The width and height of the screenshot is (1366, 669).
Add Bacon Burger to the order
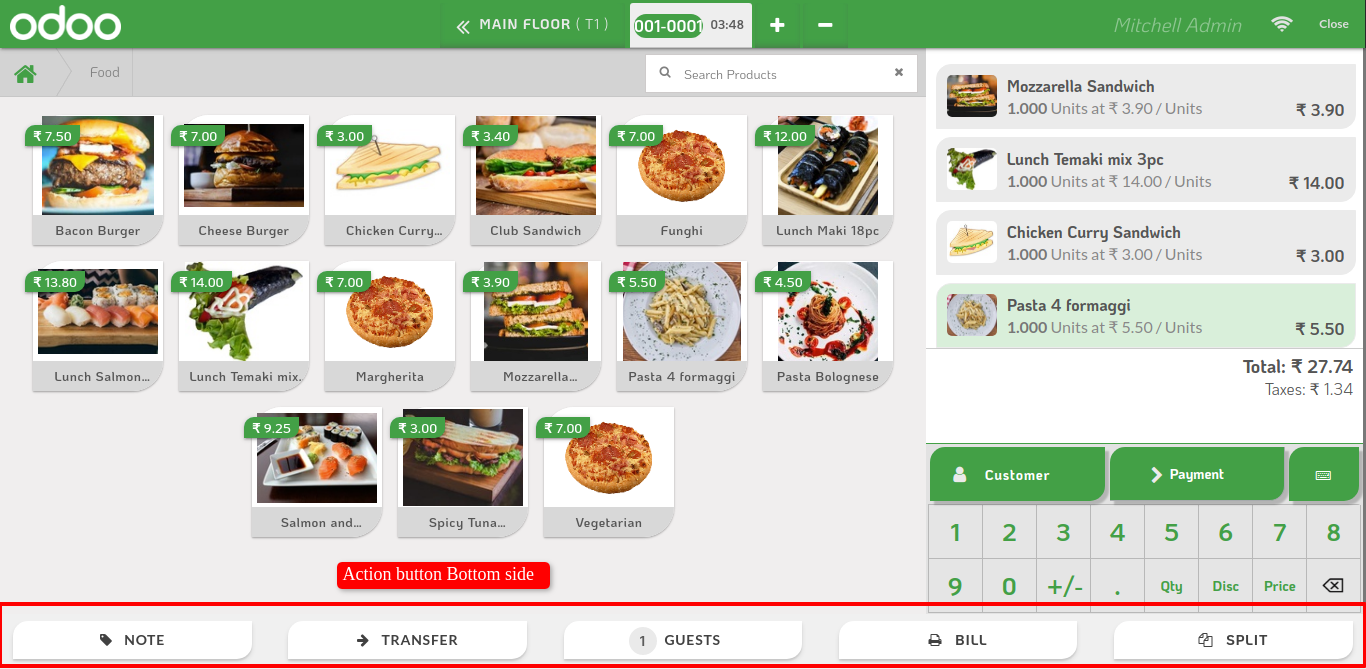(x=98, y=180)
